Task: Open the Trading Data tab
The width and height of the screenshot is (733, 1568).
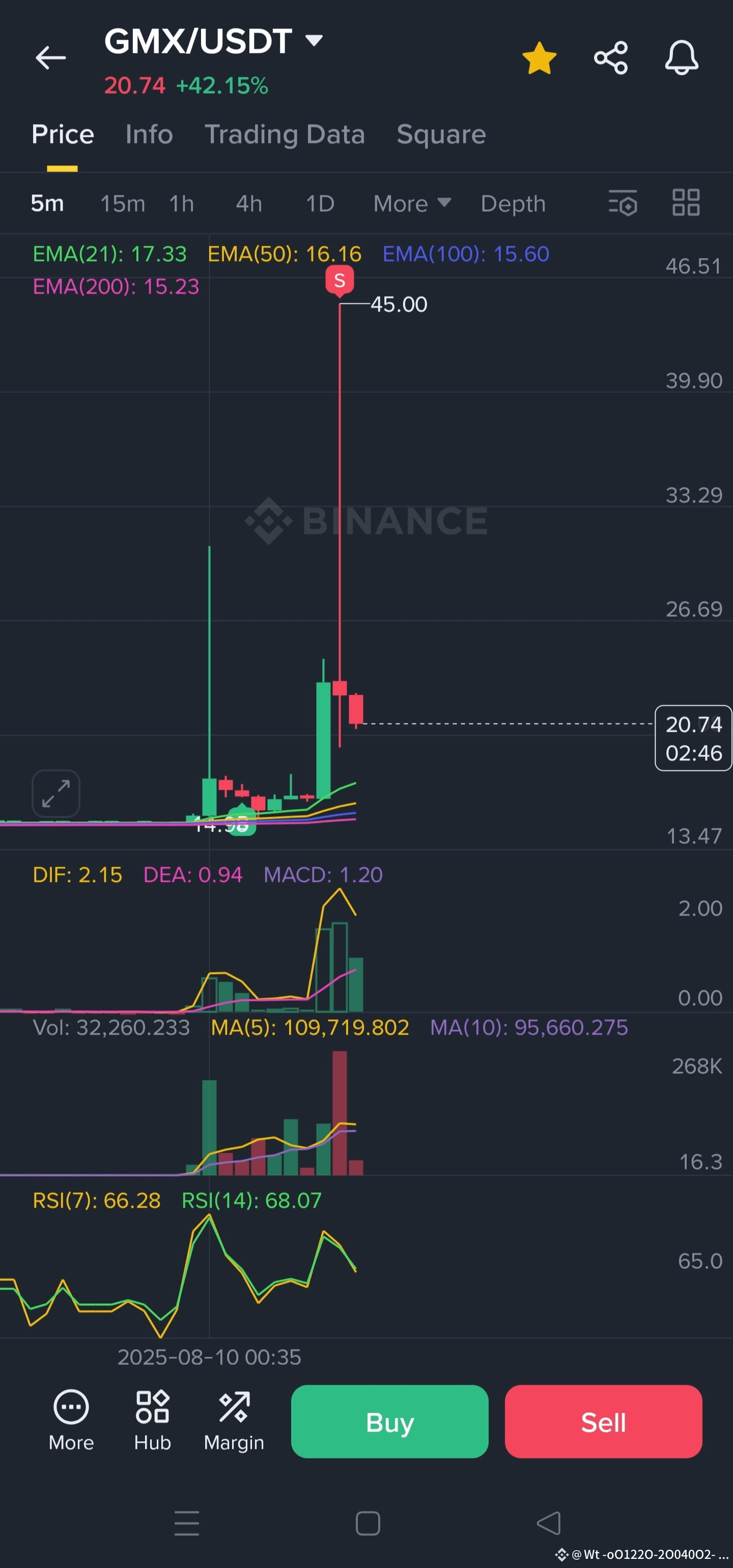Action: (x=285, y=134)
